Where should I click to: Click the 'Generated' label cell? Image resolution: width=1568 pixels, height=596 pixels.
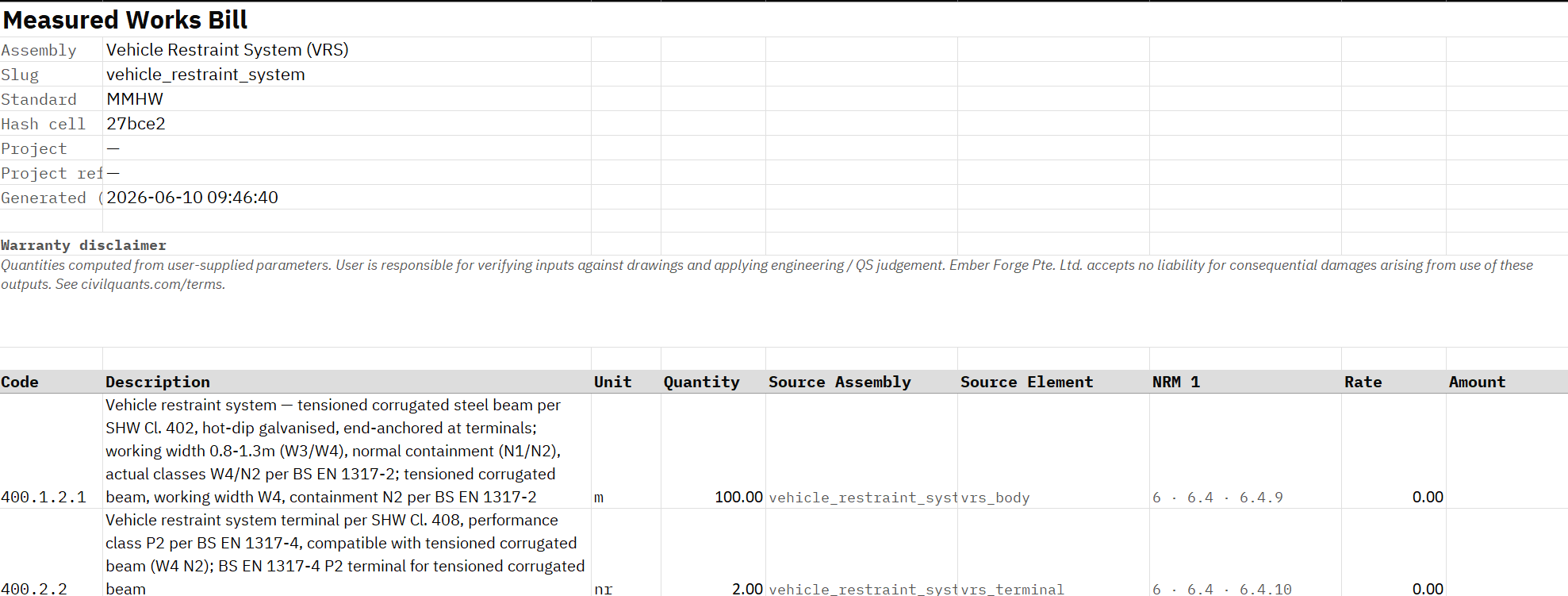click(52, 198)
